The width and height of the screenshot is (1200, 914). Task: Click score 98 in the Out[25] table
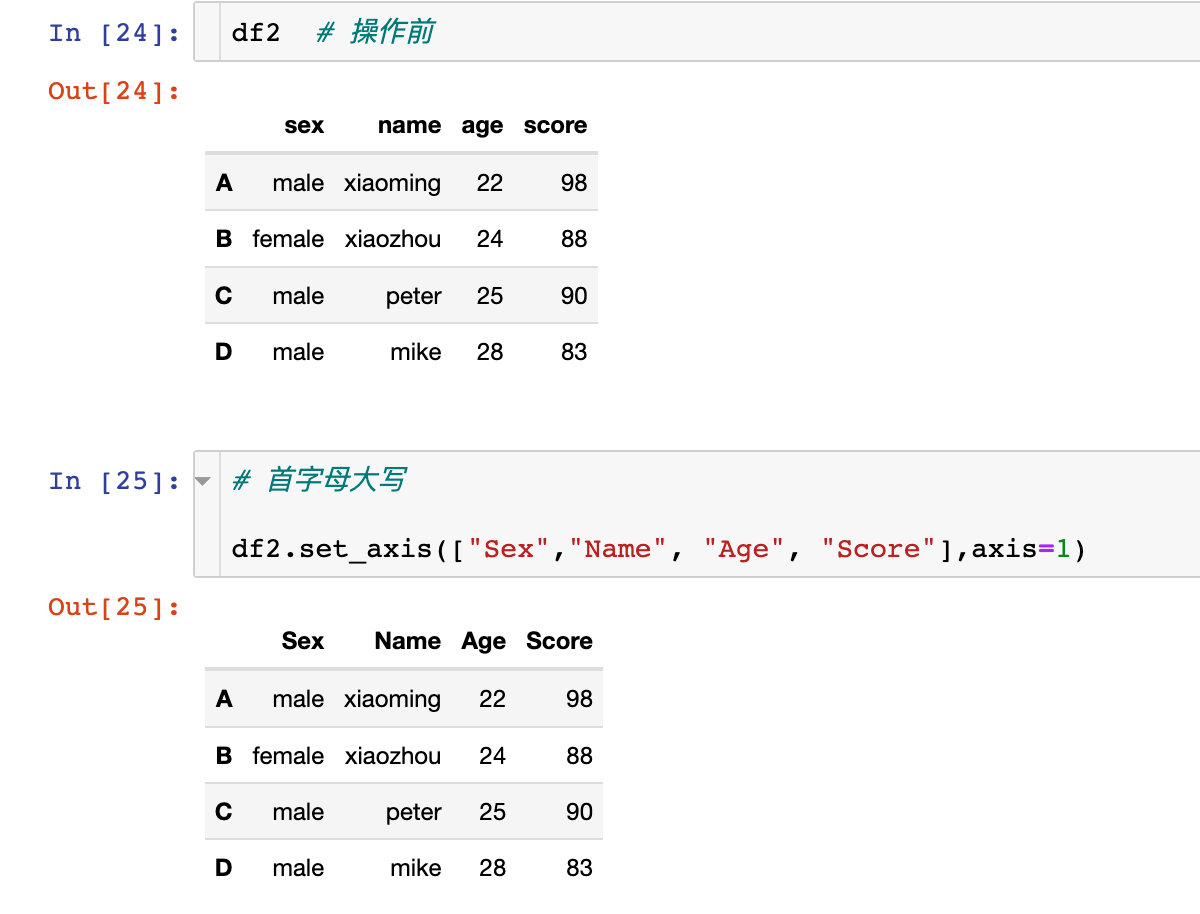pyautogui.click(x=579, y=699)
